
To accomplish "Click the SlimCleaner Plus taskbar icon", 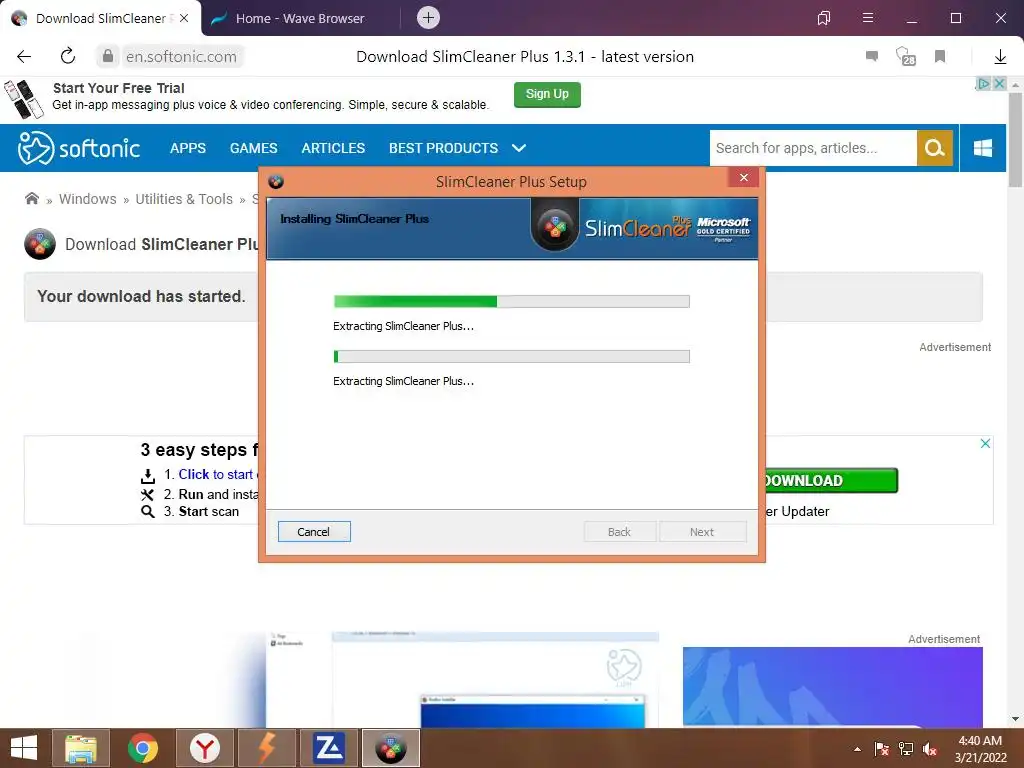I will point(391,748).
